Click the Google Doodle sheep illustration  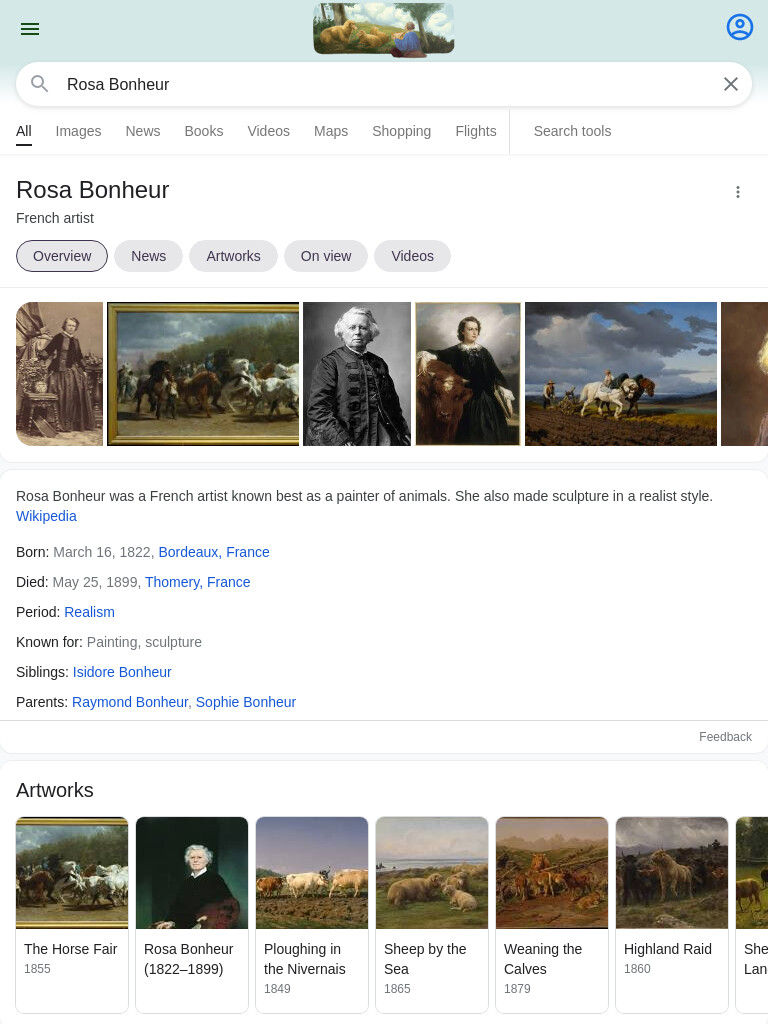point(384,29)
